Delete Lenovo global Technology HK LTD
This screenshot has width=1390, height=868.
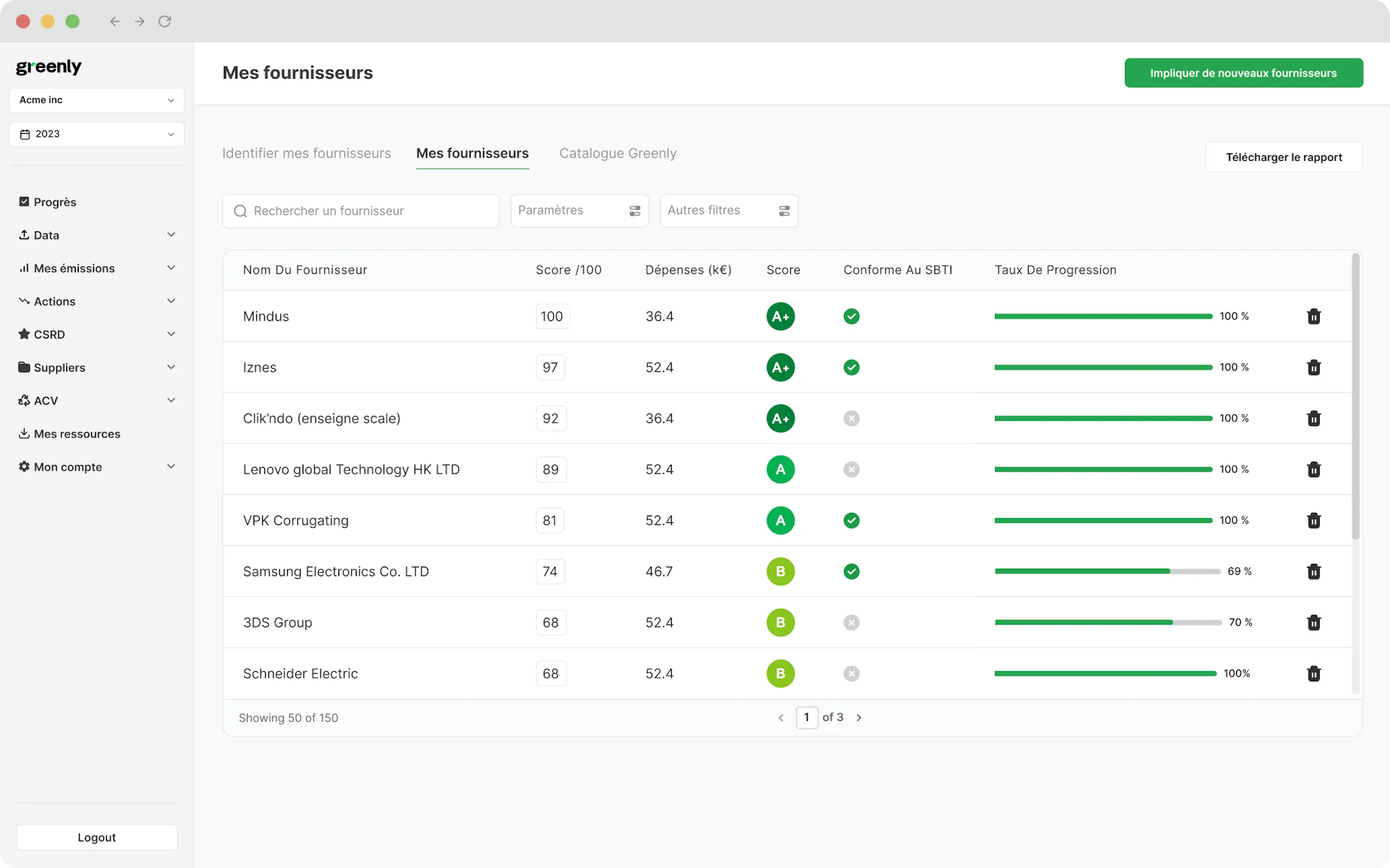(1313, 469)
